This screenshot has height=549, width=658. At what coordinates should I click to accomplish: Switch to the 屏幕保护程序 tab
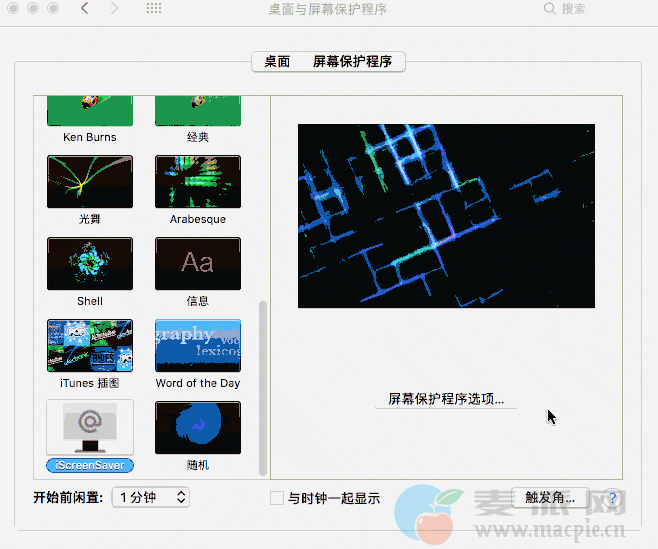(352, 62)
